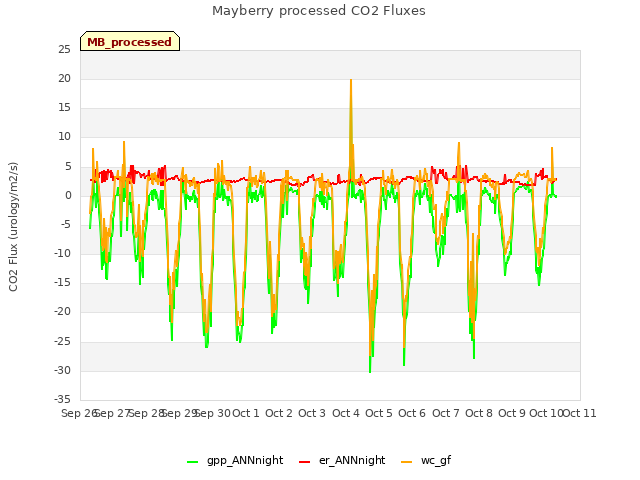
Task: Click the Oct 8 x-axis label
Action: (479, 413)
